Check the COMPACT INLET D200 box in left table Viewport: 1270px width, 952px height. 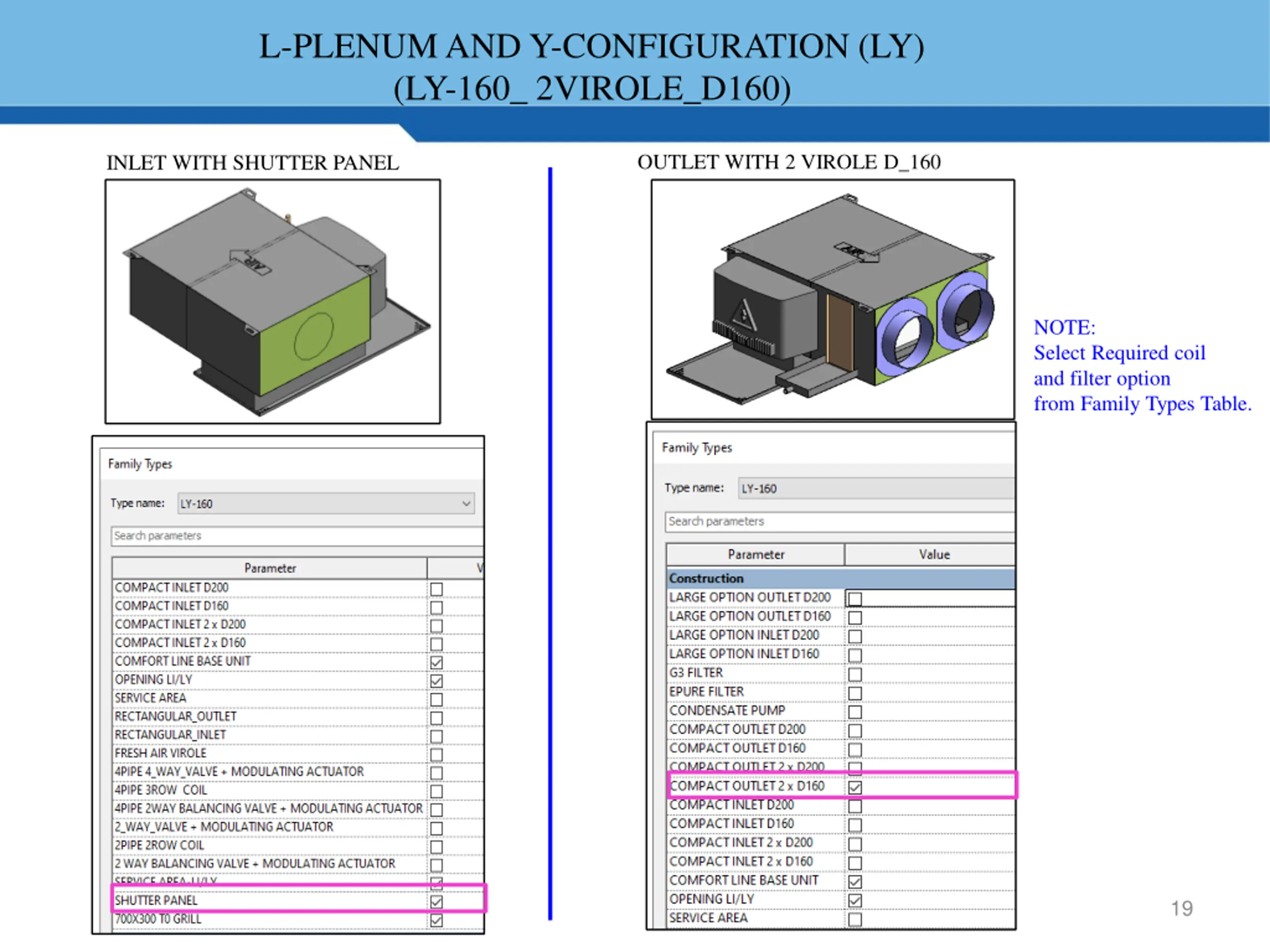point(437,590)
